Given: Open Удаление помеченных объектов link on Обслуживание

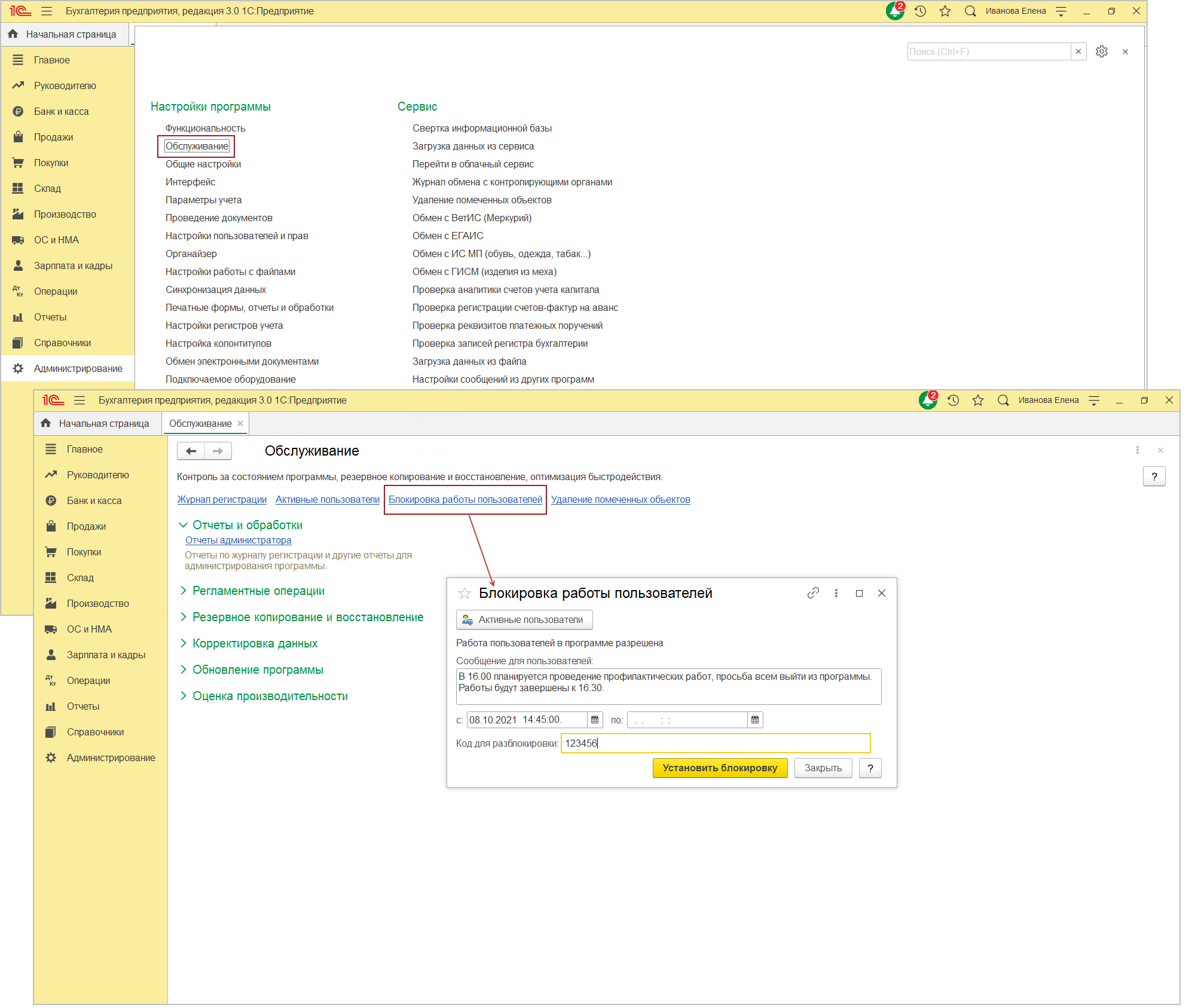Looking at the screenshot, I should 621,499.
